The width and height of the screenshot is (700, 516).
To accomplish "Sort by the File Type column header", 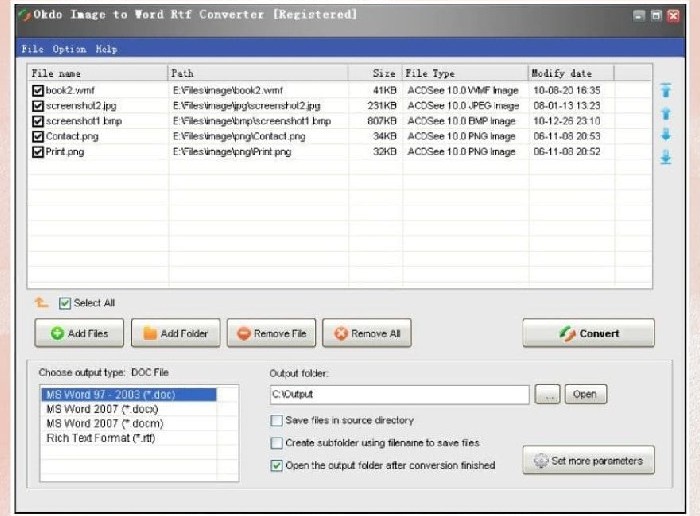I will point(465,73).
